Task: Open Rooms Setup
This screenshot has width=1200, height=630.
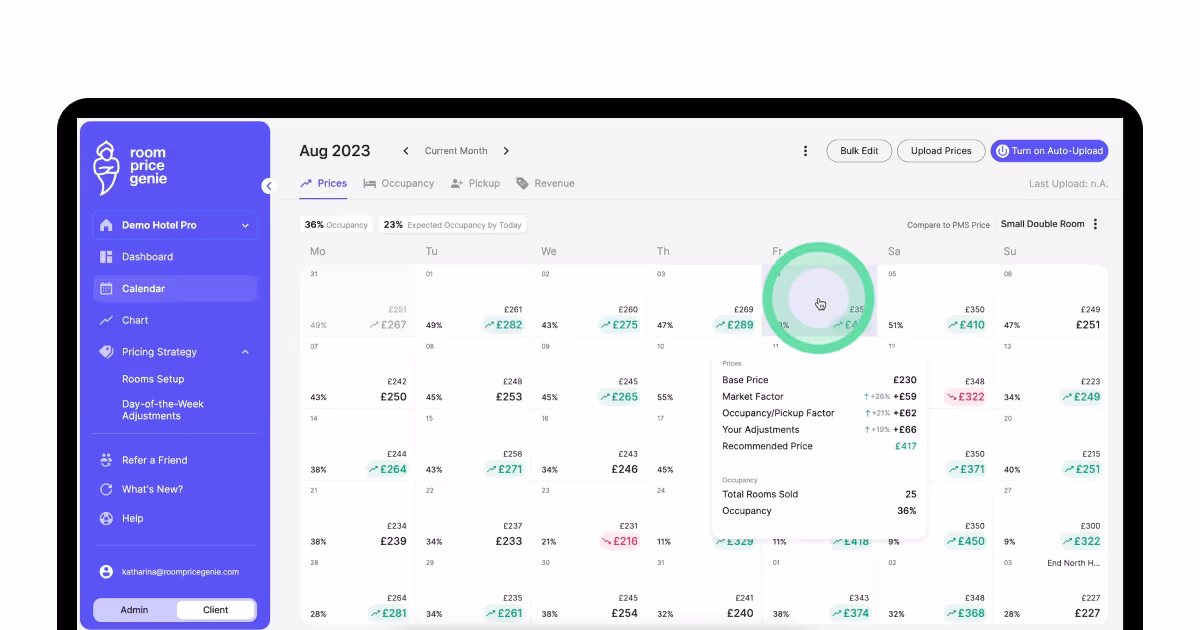Action: tap(153, 379)
